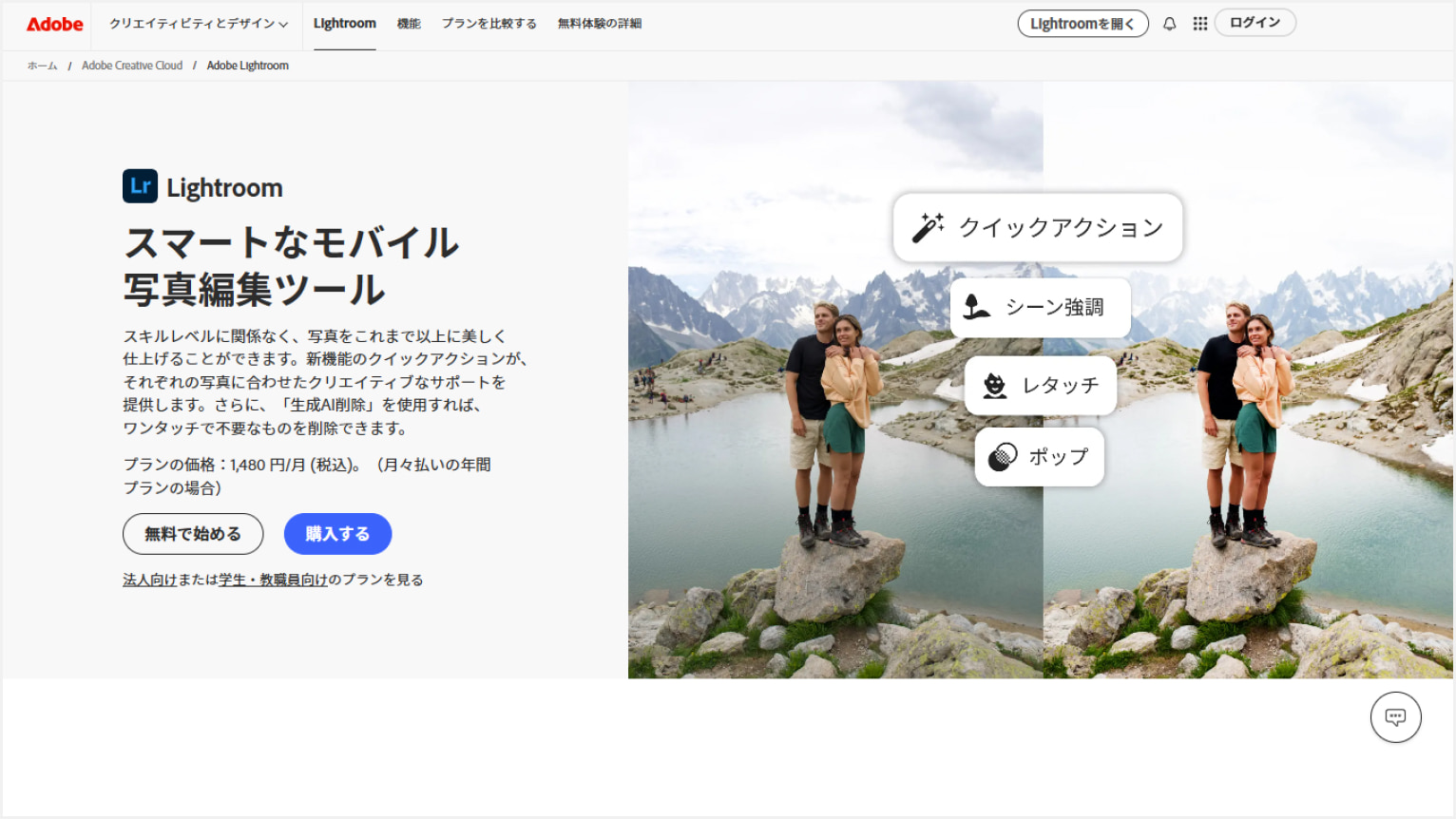Viewport: 1456px width, 819px height.
Task: Open the app switcher grid icon
Action: pos(1200,24)
